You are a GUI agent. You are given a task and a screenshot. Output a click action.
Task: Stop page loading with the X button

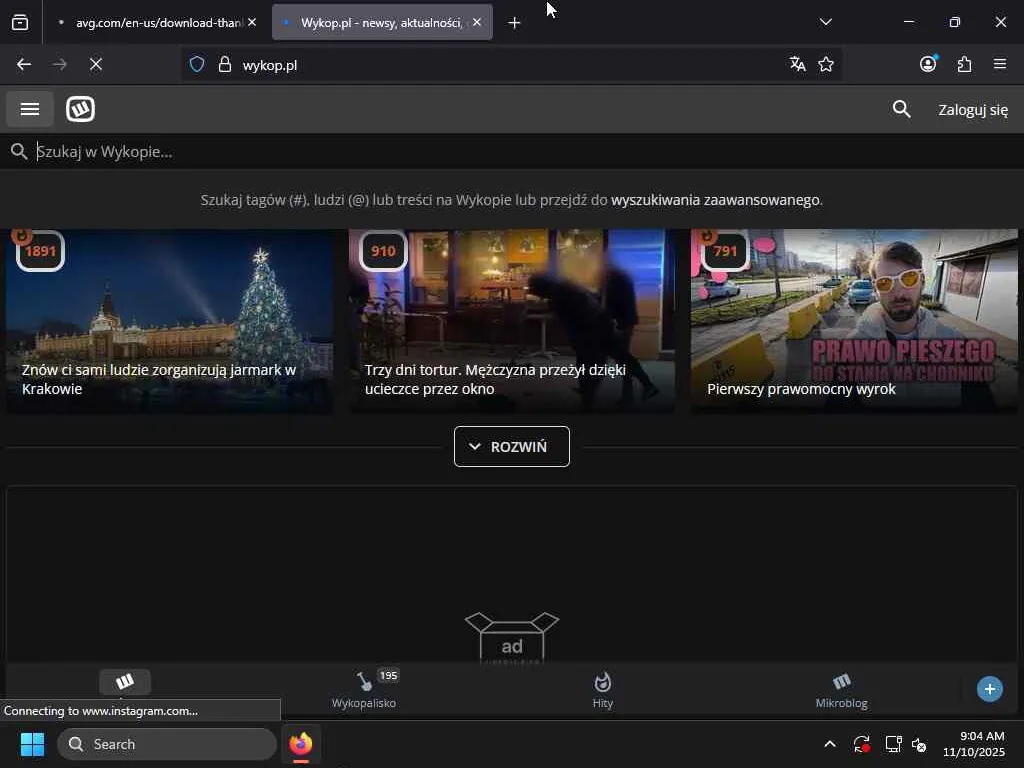pyautogui.click(x=96, y=65)
